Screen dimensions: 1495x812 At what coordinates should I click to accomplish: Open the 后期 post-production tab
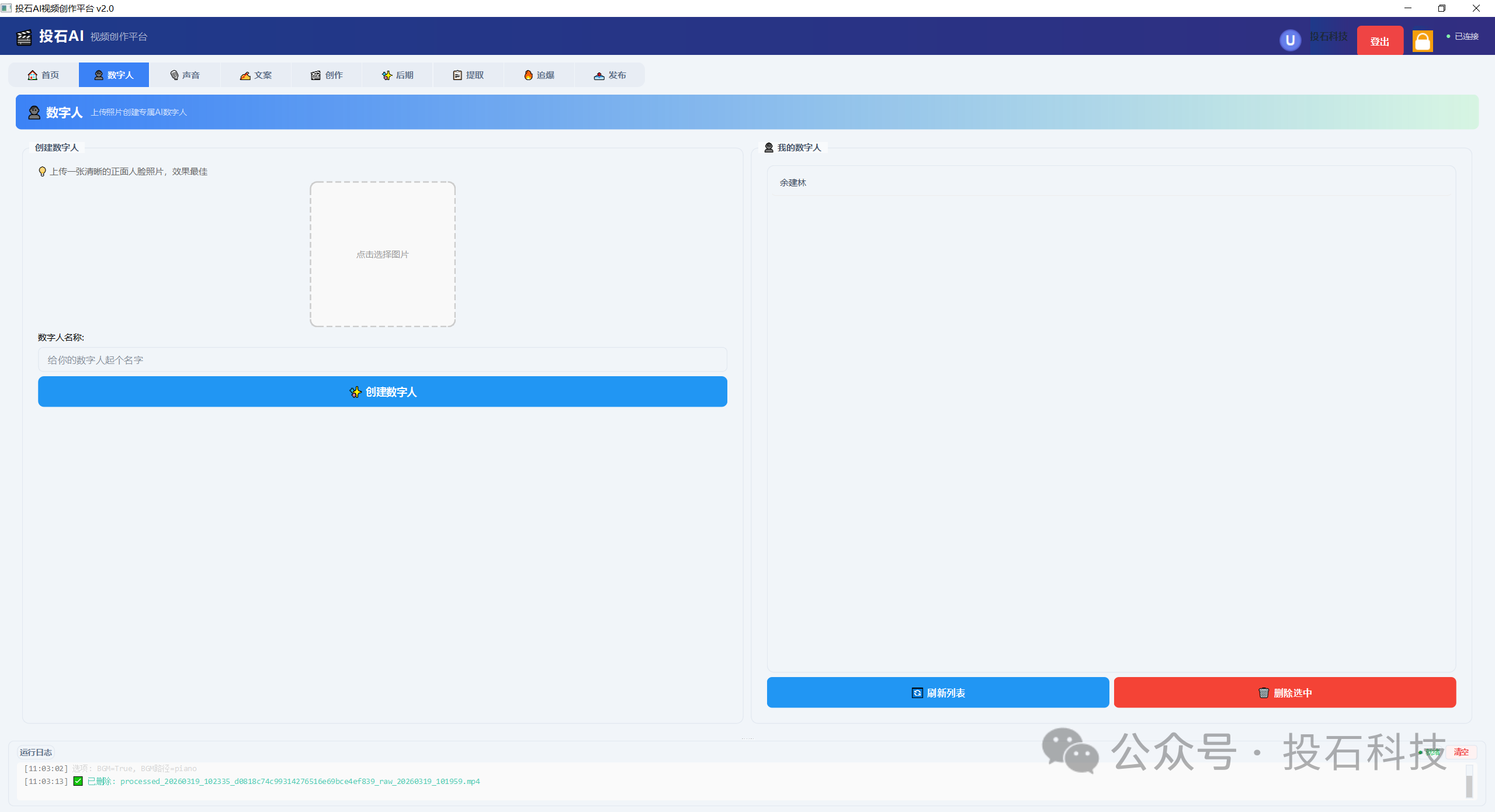pyautogui.click(x=397, y=75)
